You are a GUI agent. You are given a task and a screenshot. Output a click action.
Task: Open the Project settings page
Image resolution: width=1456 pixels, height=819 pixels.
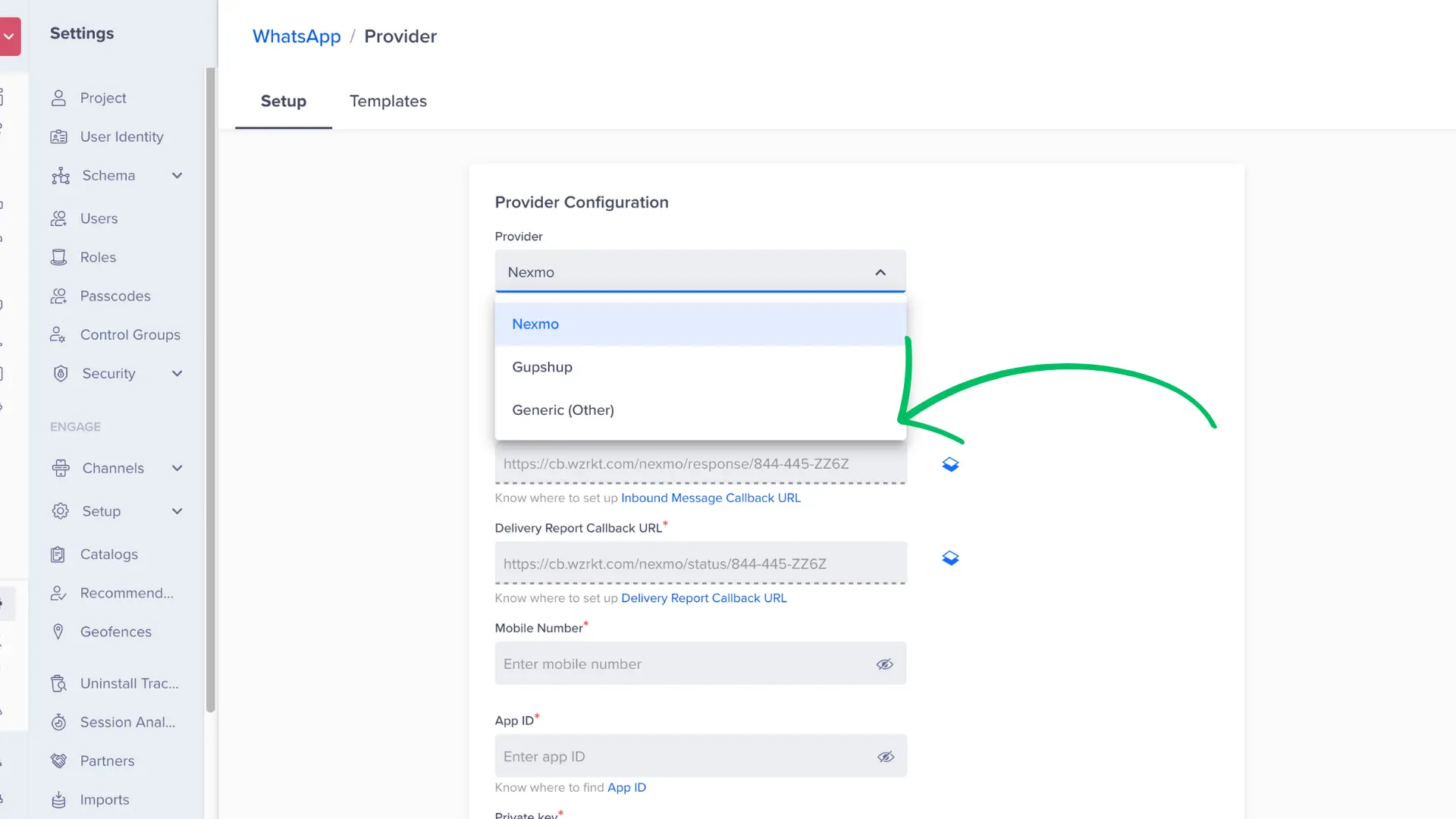pos(103,98)
